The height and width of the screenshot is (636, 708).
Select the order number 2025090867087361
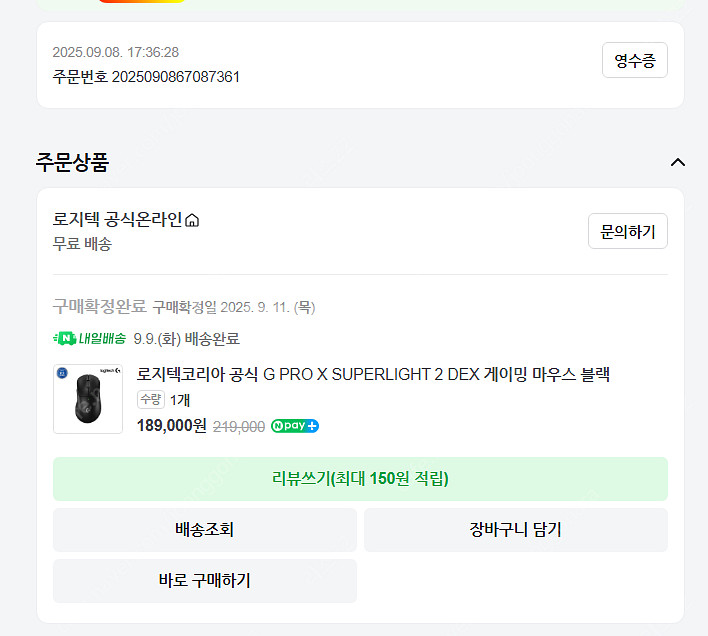[x=175, y=76]
